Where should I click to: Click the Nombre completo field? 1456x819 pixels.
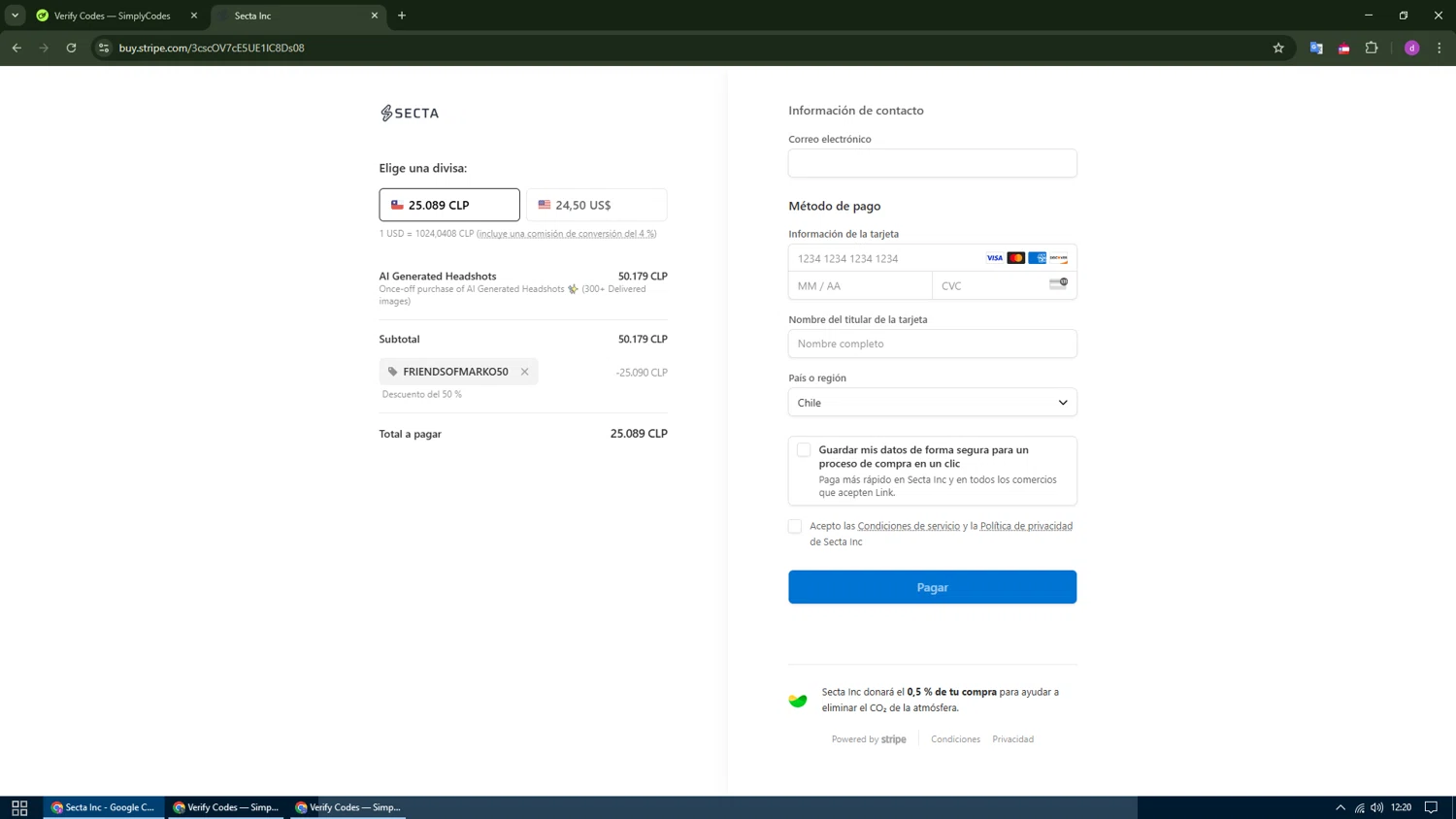coord(932,344)
